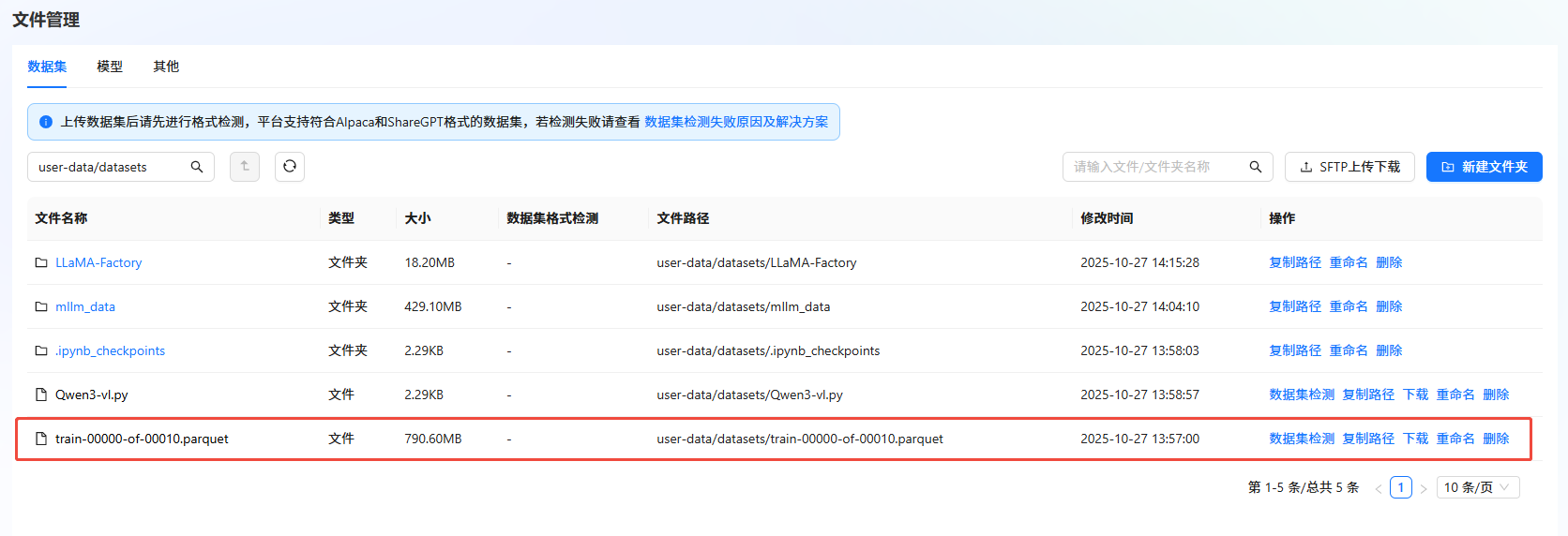Switch to the 其他 tab
1568x536 pixels.
coord(166,67)
